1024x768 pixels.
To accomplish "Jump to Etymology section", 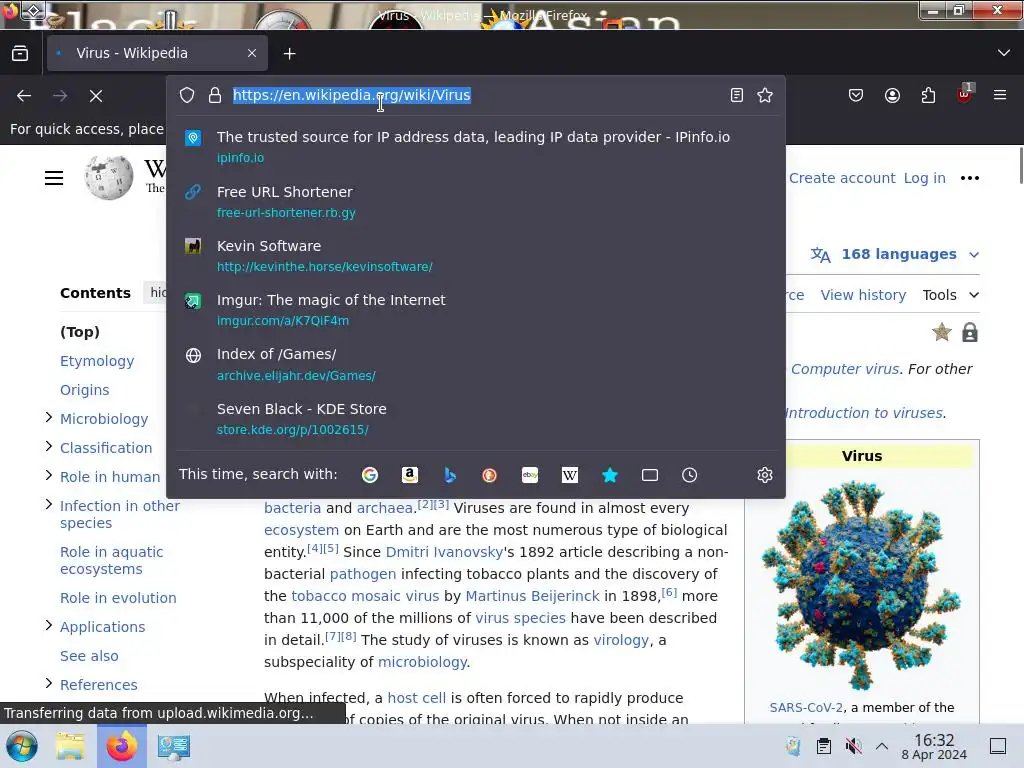I will point(97,361).
